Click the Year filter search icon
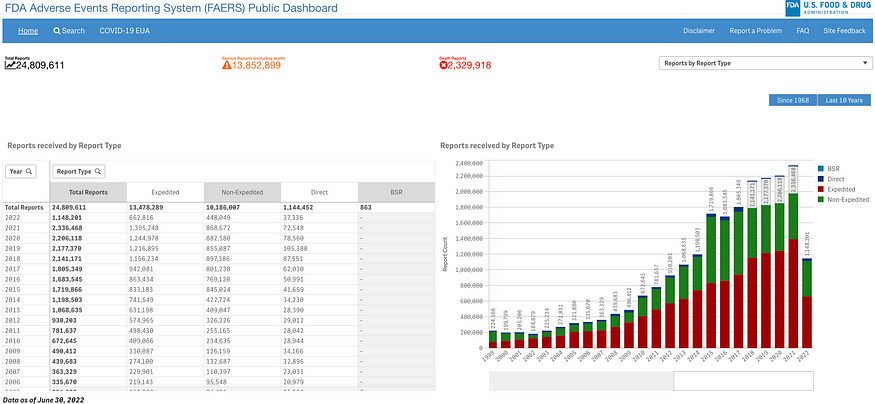This screenshot has width=875, height=404. click(29, 171)
